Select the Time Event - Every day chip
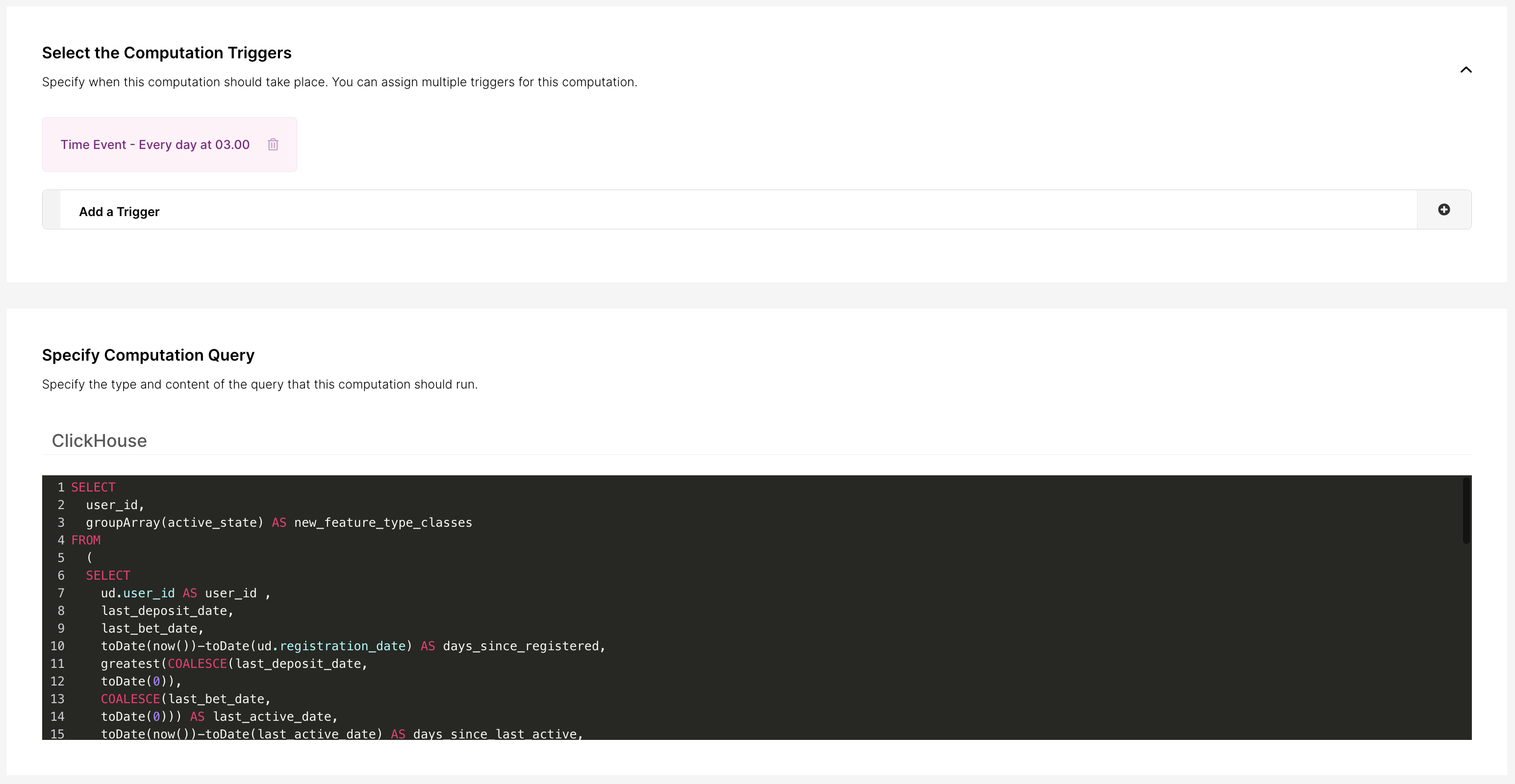1515x784 pixels. (x=155, y=145)
